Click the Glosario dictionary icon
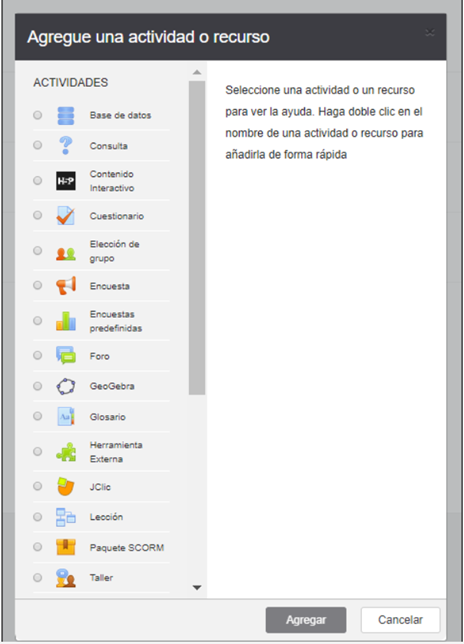The image size is (464, 644). pyautogui.click(x=66, y=416)
